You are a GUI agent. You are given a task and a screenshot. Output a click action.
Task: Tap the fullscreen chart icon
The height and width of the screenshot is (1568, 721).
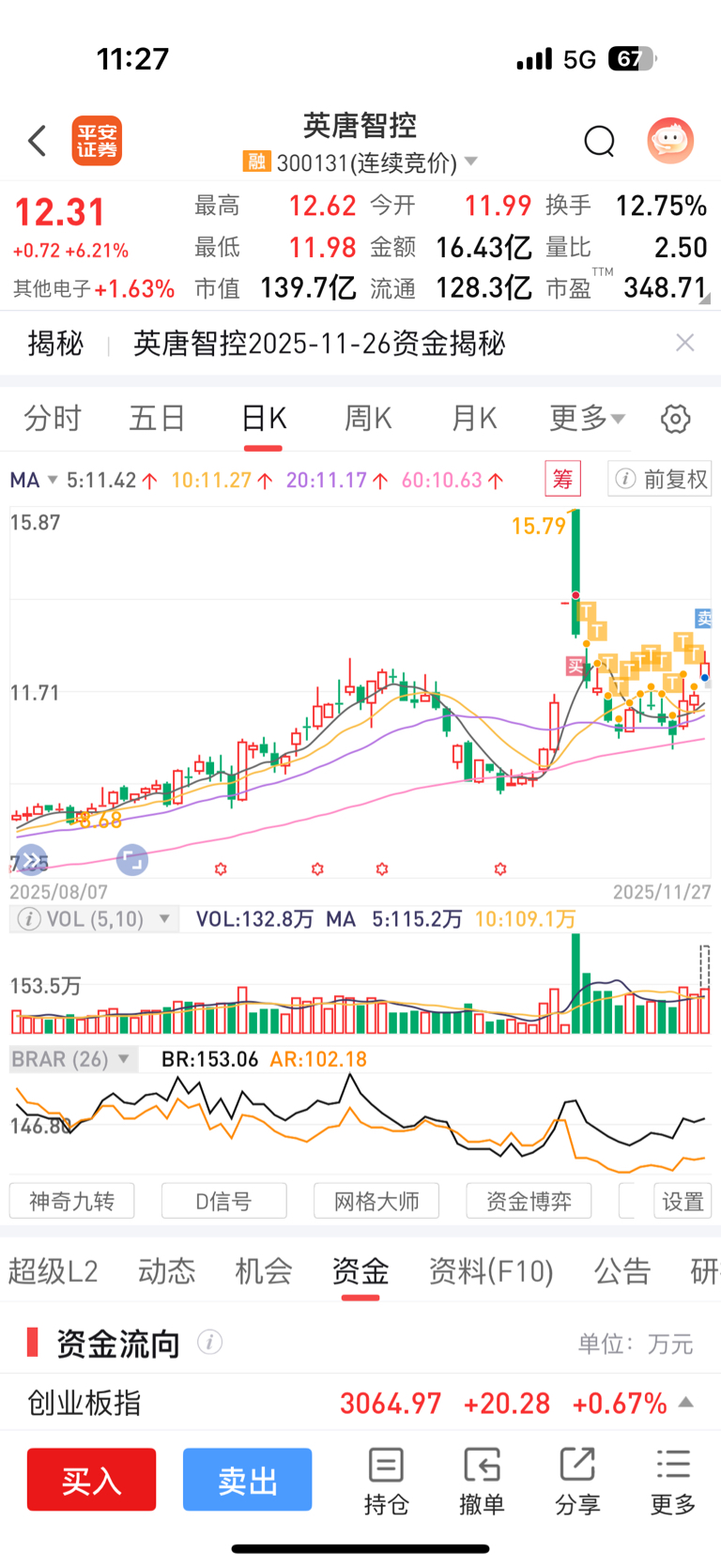tap(132, 859)
